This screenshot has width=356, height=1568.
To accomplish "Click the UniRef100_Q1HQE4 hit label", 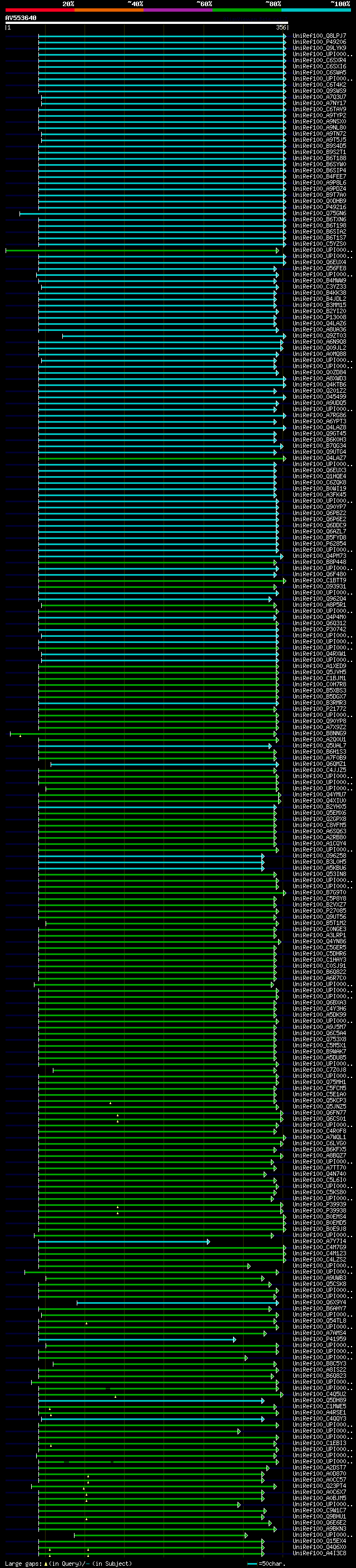I will [x=319, y=477].
